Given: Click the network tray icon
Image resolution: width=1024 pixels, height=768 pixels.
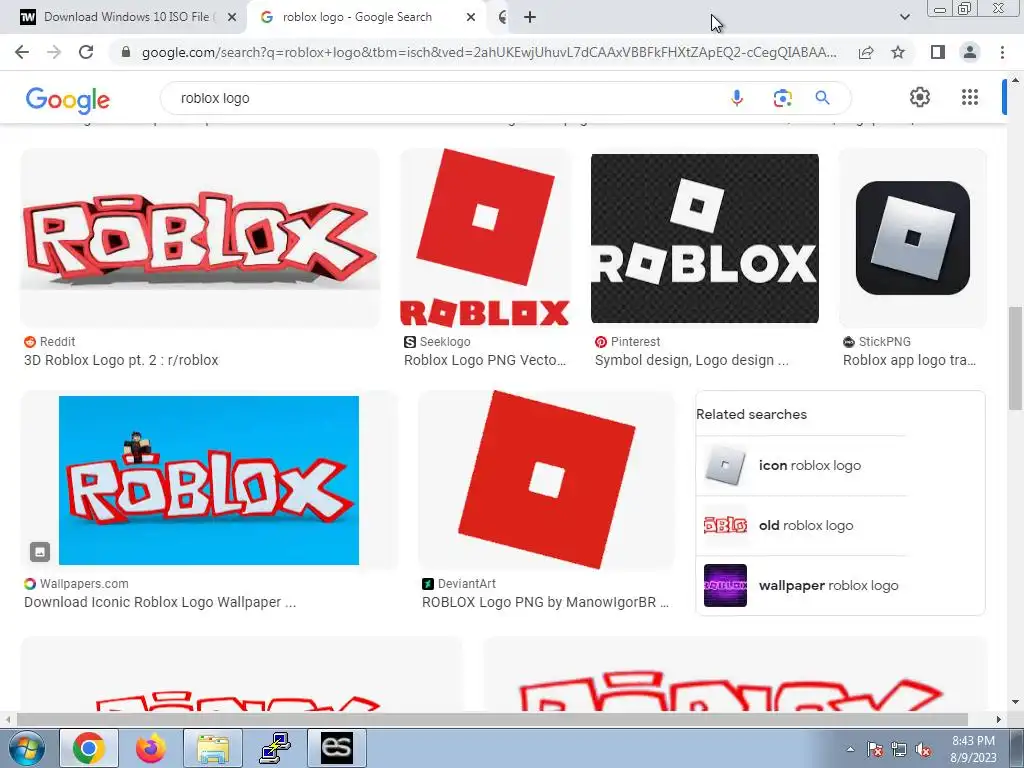Looking at the screenshot, I should click(899, 750).
